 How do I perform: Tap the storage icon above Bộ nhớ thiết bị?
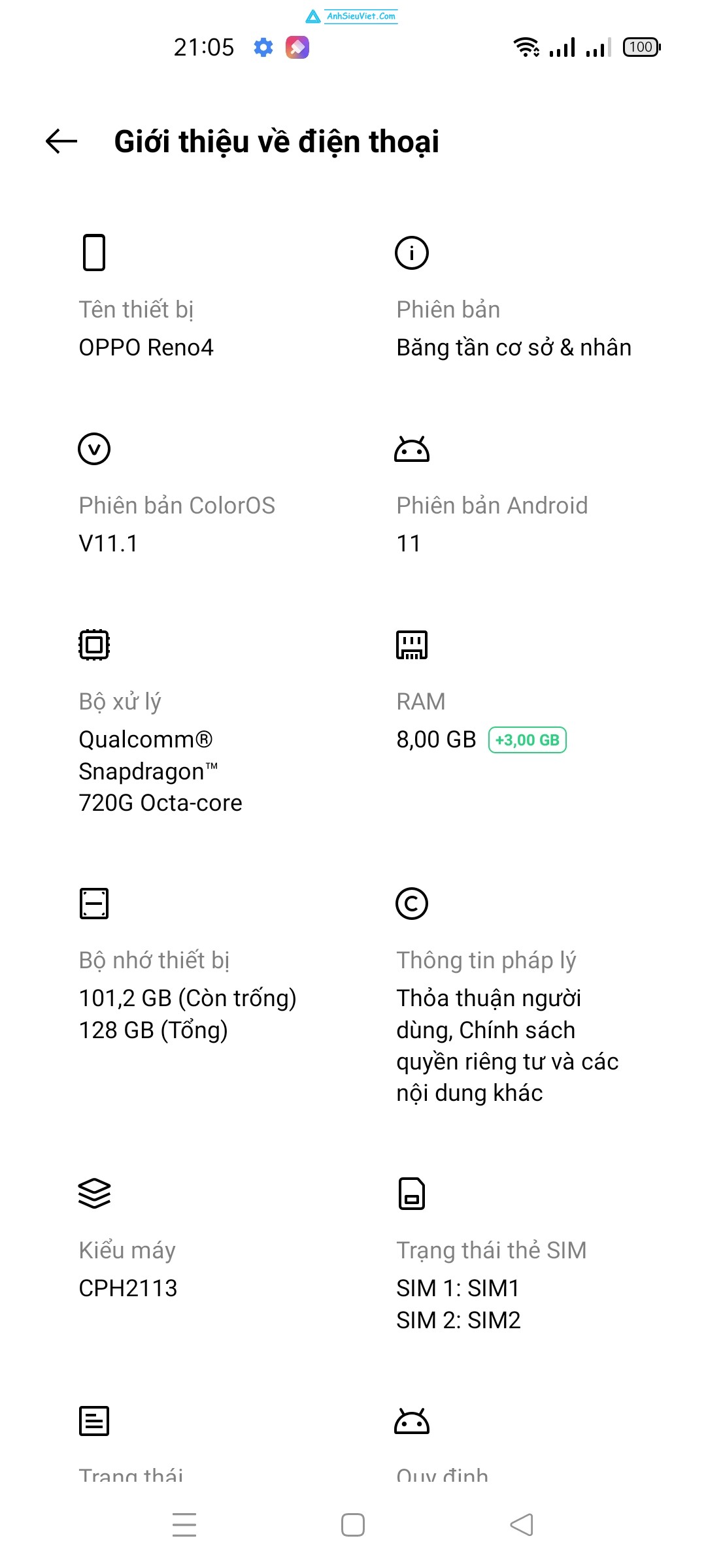pos(94,904)
